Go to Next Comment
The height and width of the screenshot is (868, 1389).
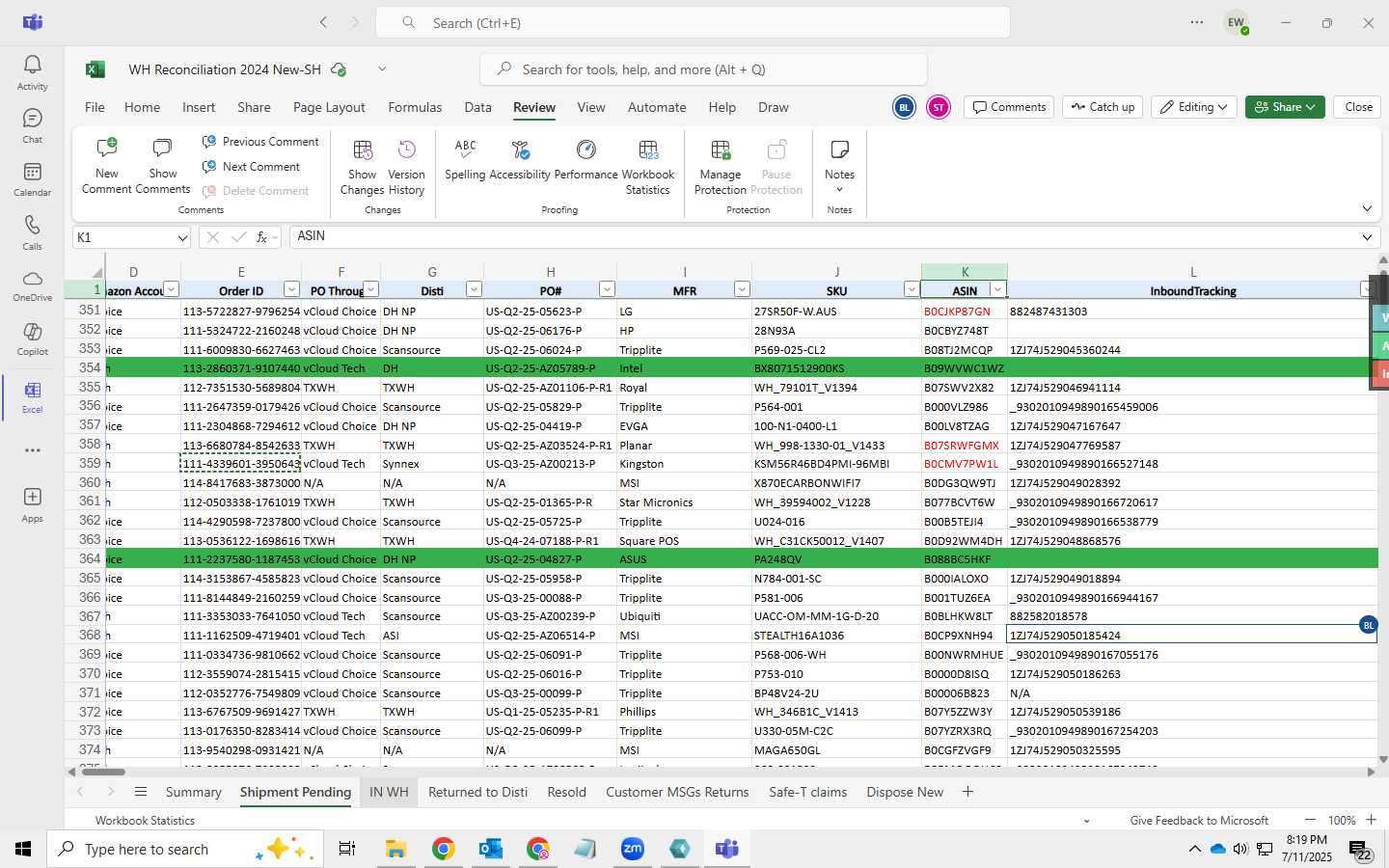coord(251,167)
